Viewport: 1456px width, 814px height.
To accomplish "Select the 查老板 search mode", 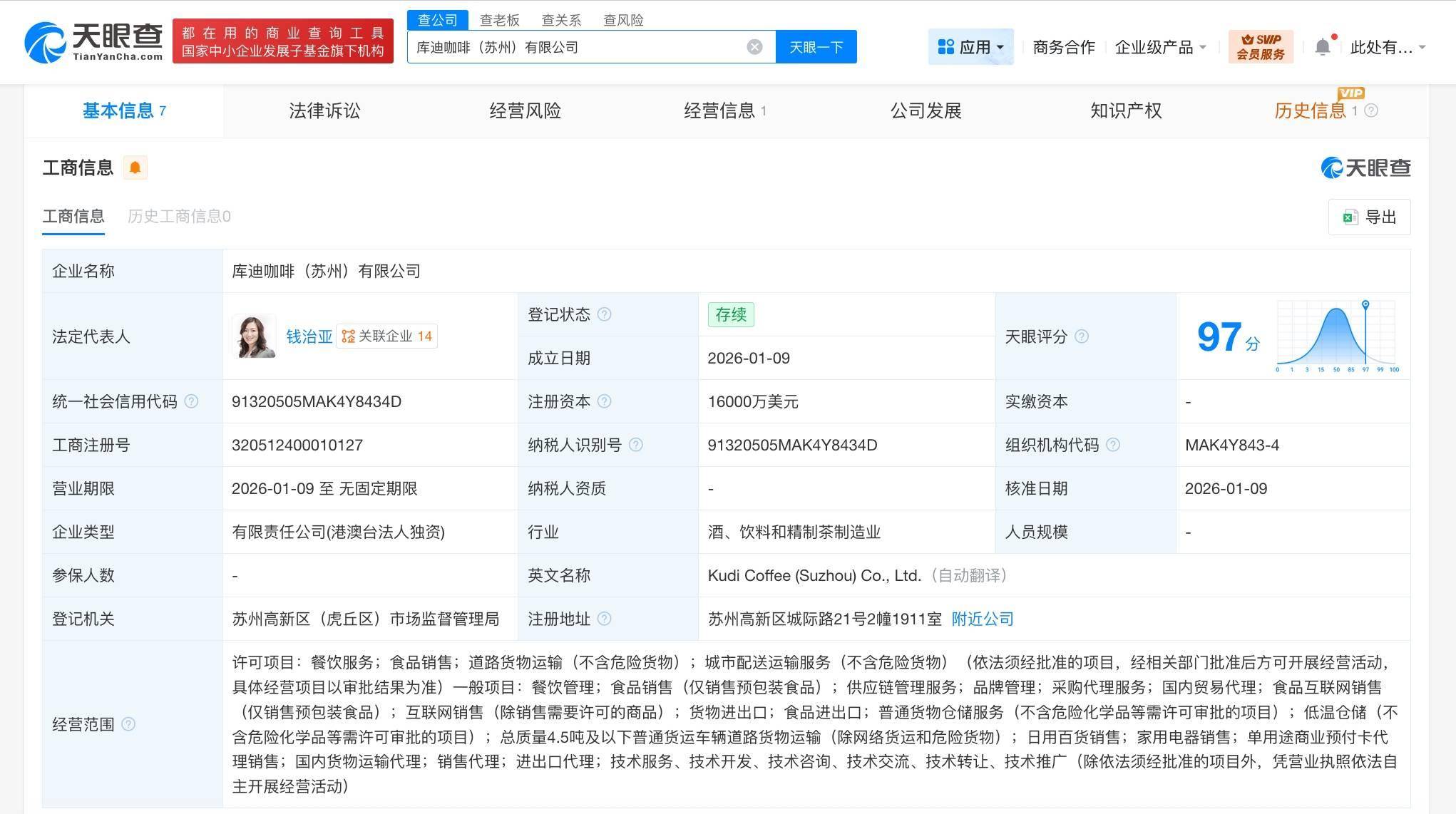I will point(499,20).
